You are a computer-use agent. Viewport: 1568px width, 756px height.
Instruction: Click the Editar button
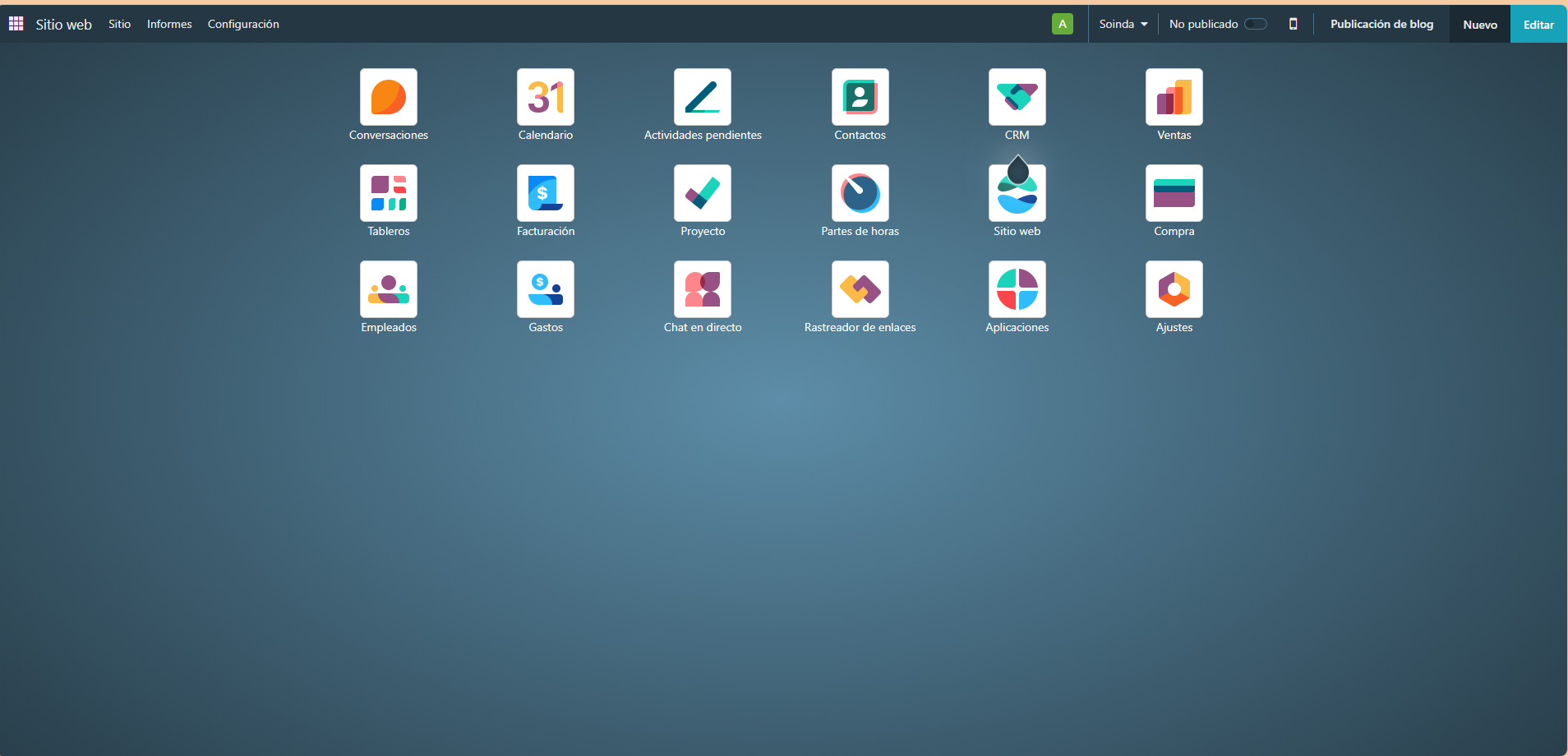(x=1538, y=24)
